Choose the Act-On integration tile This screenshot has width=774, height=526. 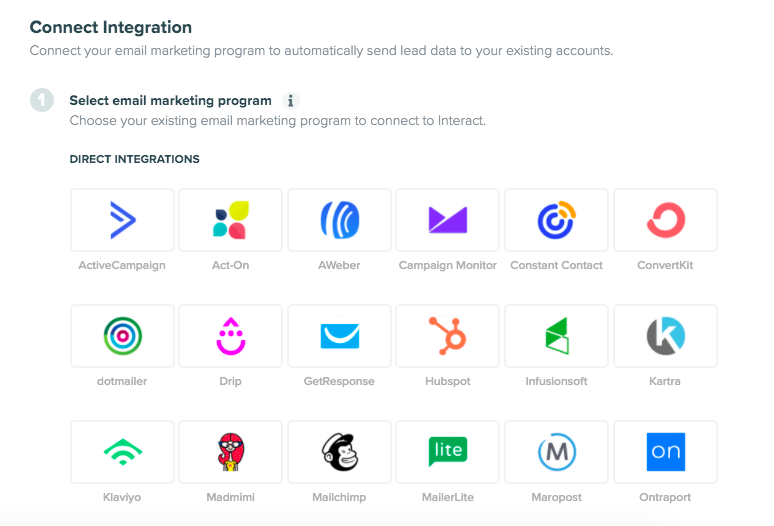231,220
